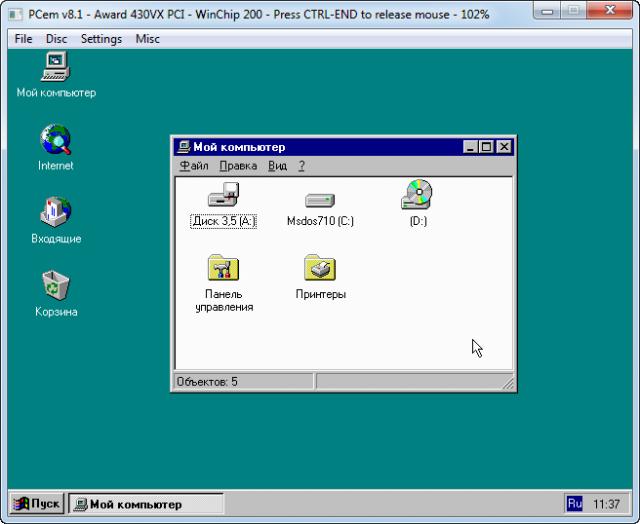Select the Корзина recycle bin icon
Viewport: 640px width, 524px height.
56,285
